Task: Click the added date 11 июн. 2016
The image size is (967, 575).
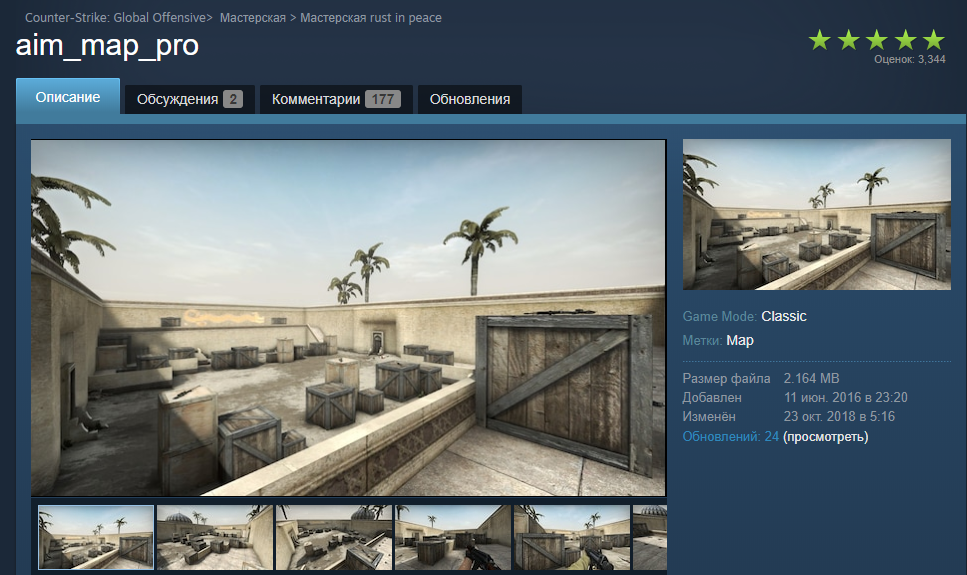Action: coord(823,397)
